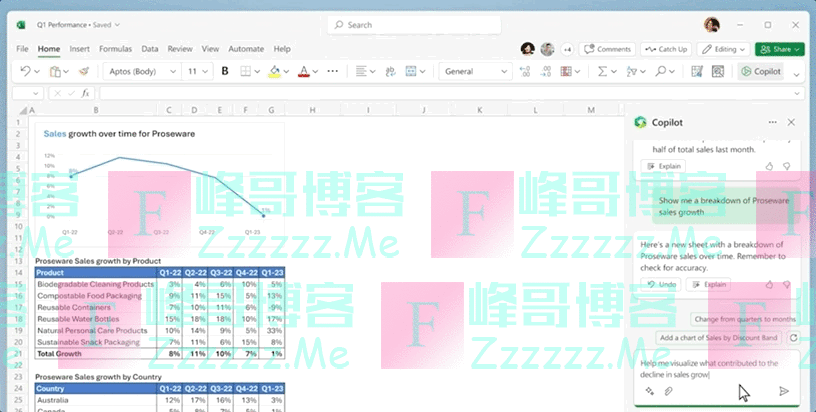Screen dimensions: 816x412
Task: Open the Comments button
Action: coord(607,49)
